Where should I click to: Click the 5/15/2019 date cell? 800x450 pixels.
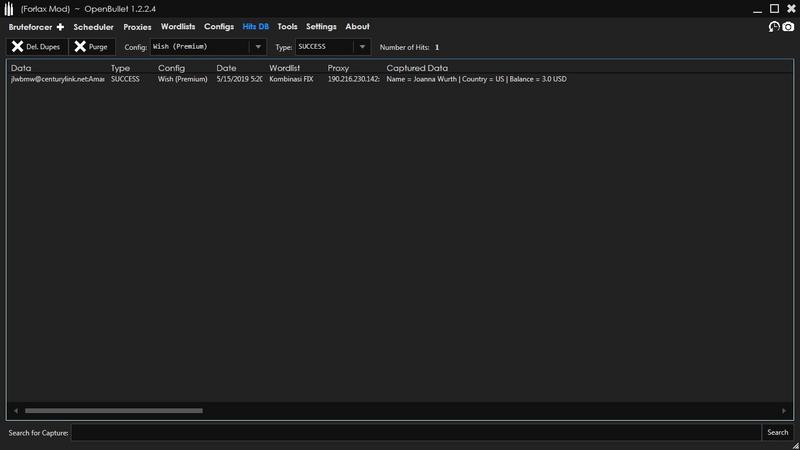tap(239, 79)
